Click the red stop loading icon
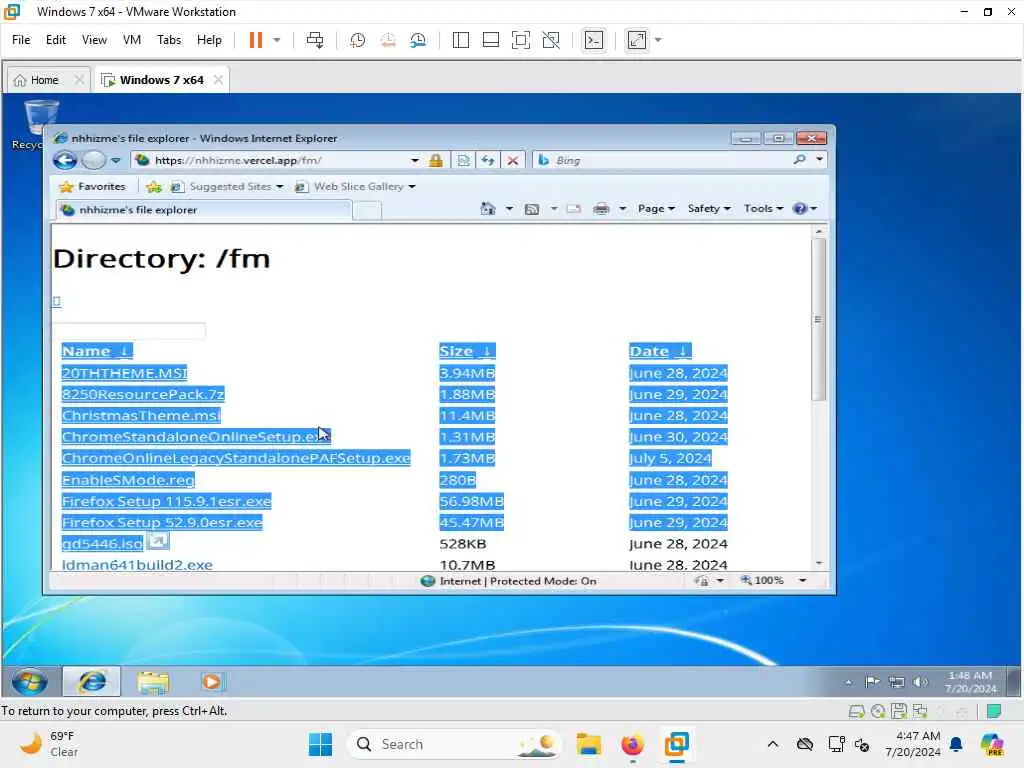Screen dimensions: 1024x768 513,160
